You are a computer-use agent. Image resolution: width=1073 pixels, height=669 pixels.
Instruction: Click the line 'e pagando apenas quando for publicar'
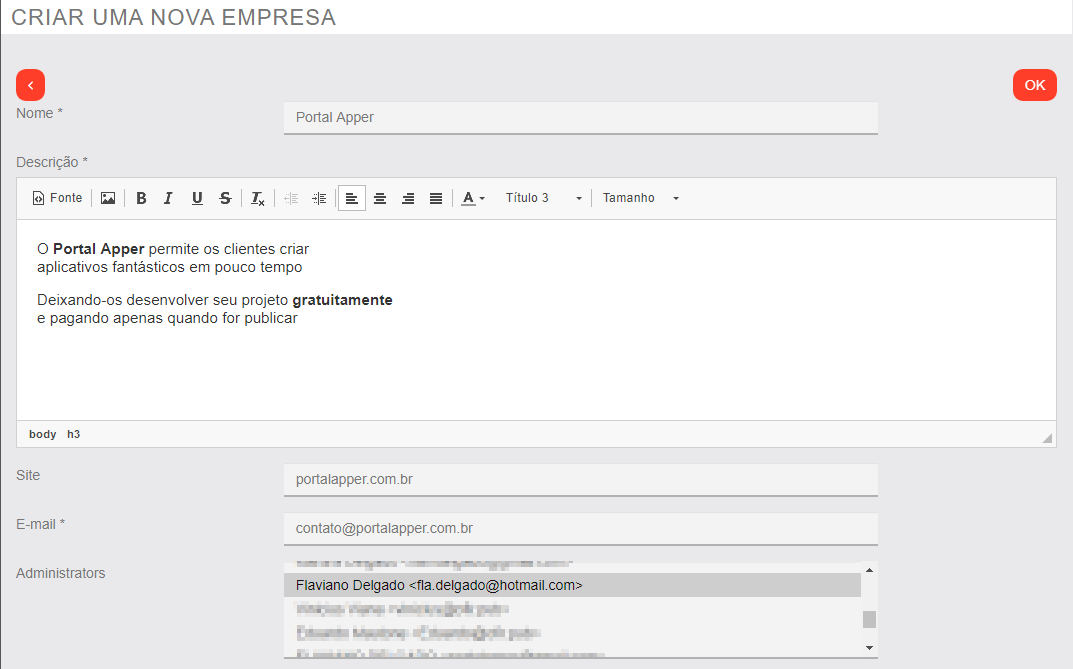coord(167,318)
